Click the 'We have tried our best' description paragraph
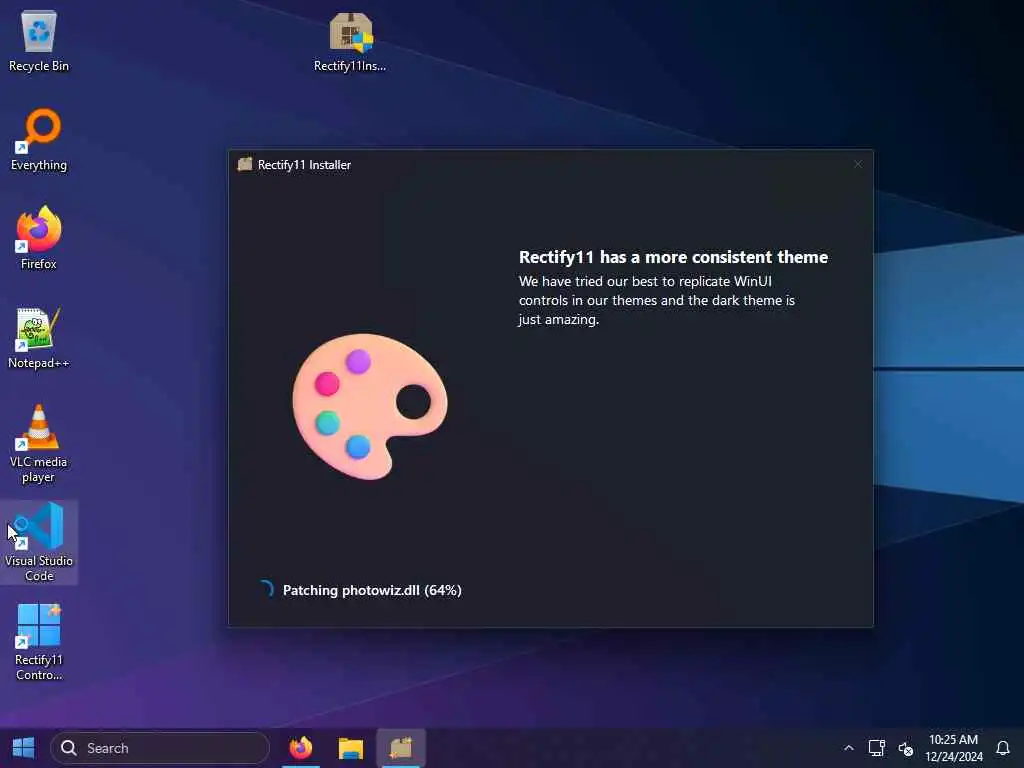 point(656,300)
